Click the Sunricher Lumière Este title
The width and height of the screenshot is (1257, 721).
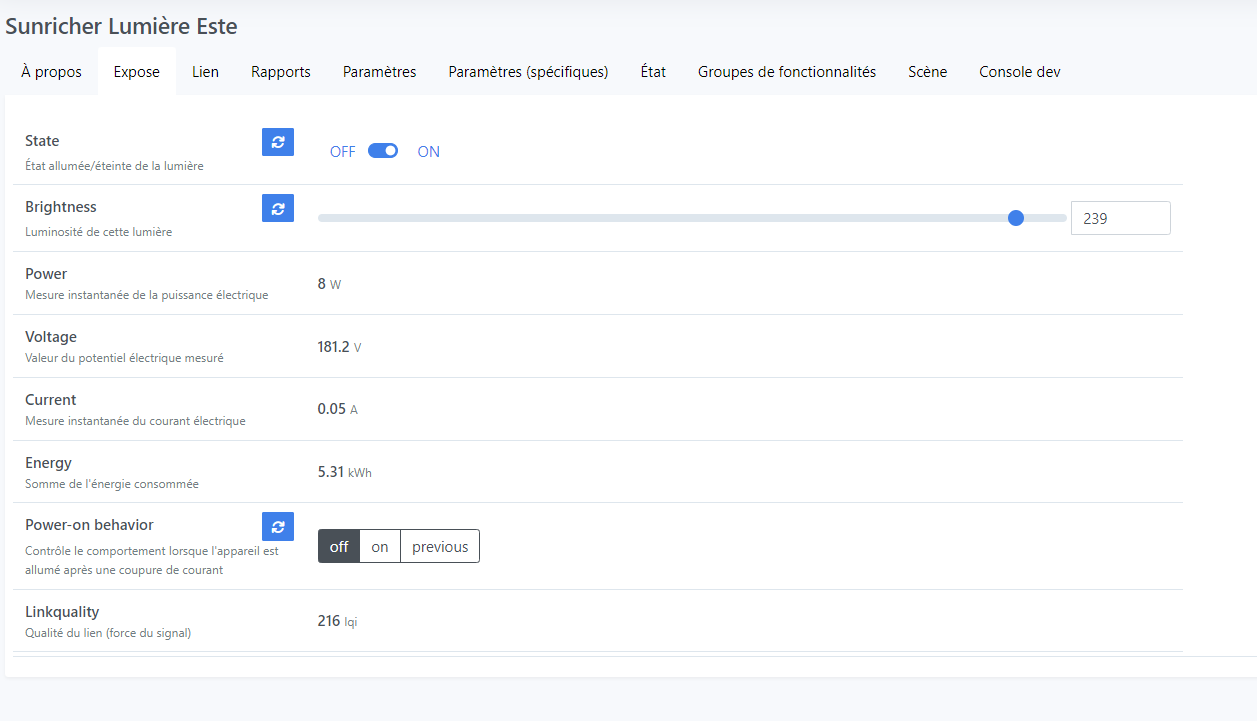121,26
